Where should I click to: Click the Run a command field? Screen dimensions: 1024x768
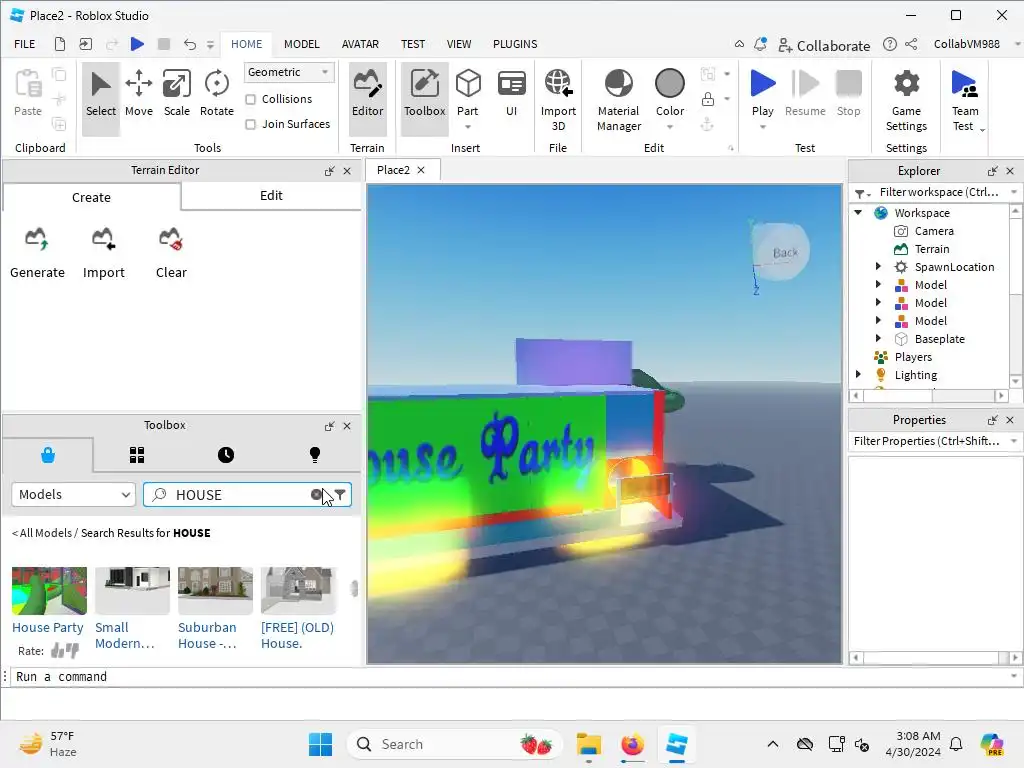coord(509,677)
